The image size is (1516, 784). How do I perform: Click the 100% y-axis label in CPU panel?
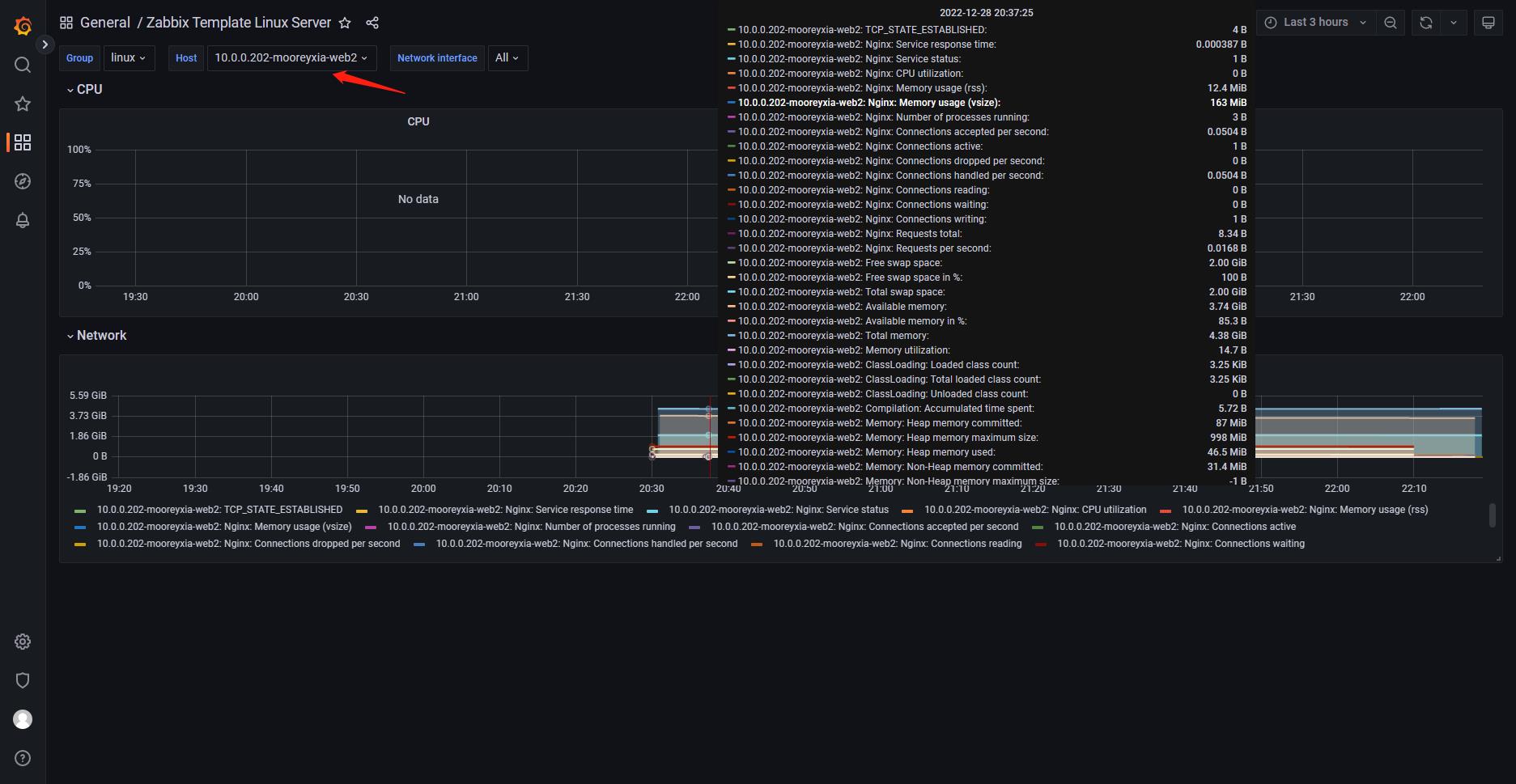79,150
